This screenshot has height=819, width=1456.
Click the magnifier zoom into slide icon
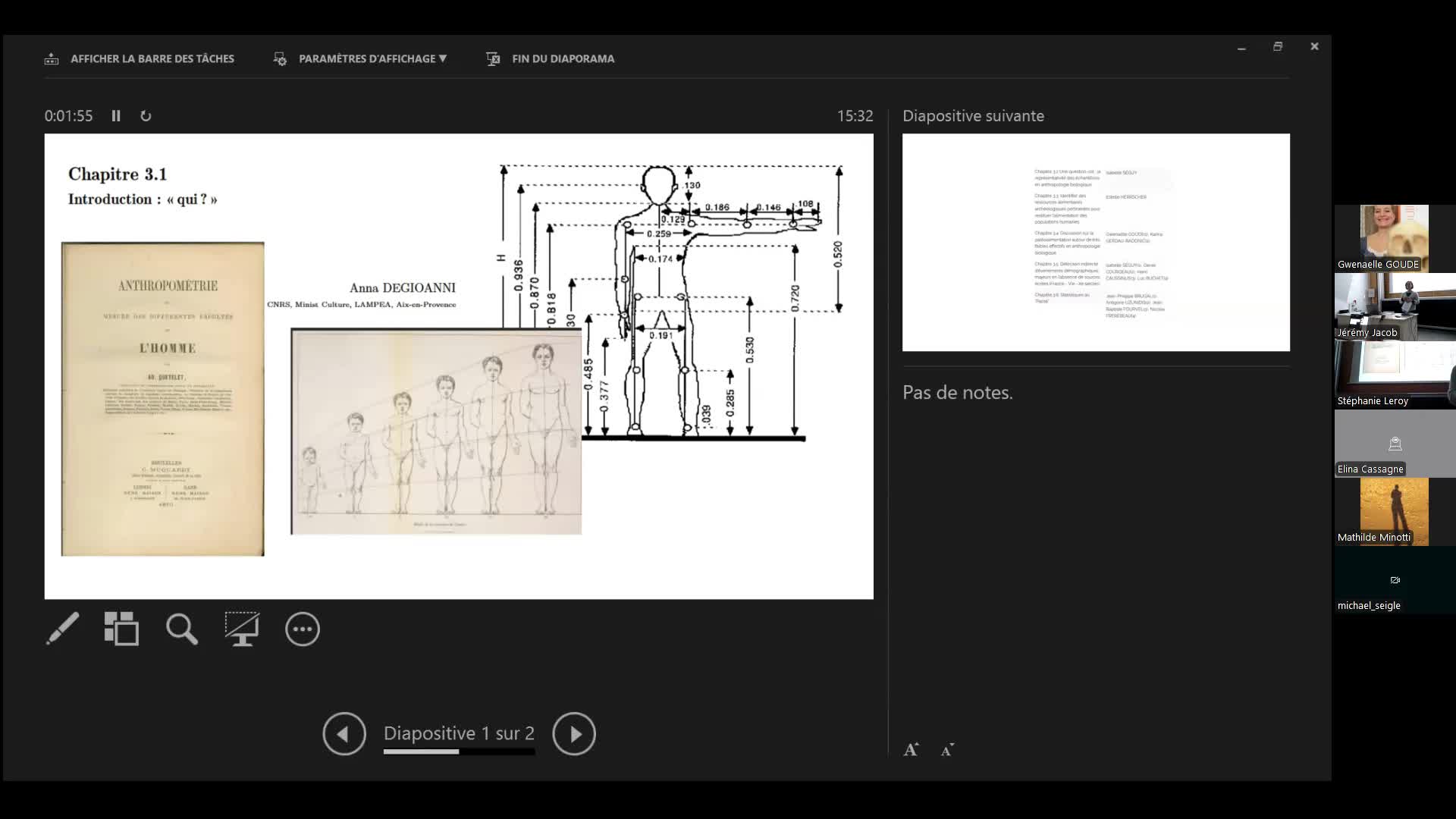(182, 629)
